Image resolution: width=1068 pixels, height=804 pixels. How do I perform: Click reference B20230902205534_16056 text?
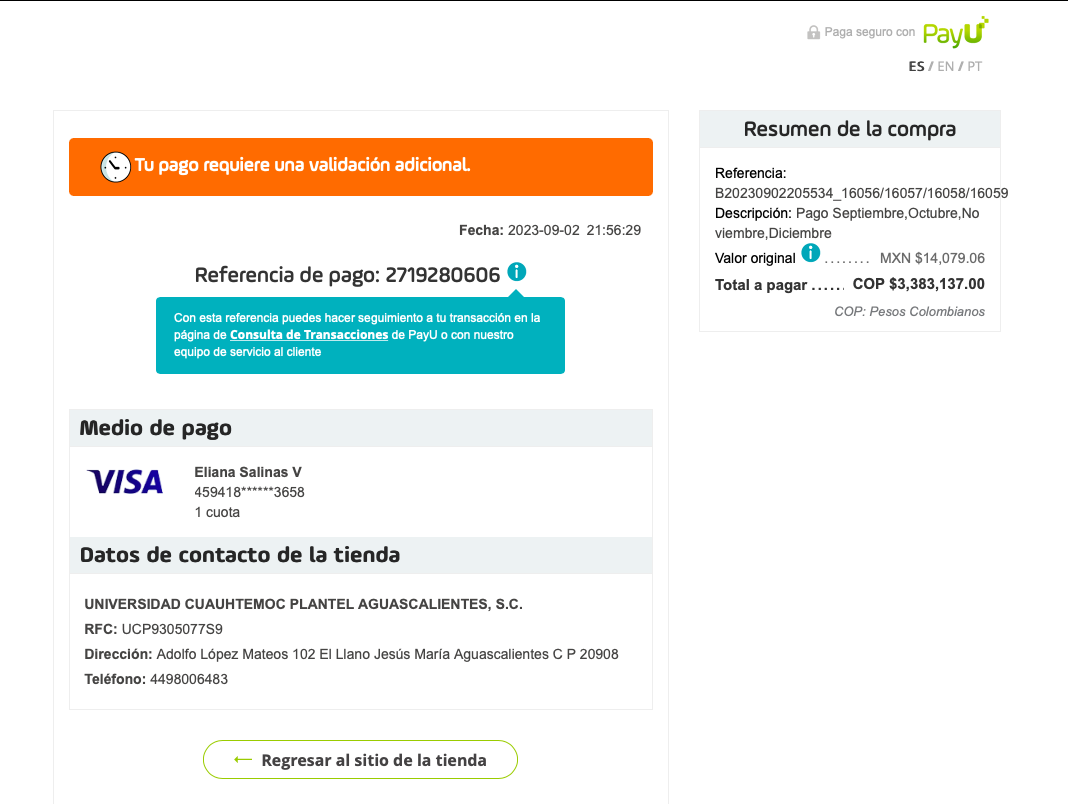(862, 193)
